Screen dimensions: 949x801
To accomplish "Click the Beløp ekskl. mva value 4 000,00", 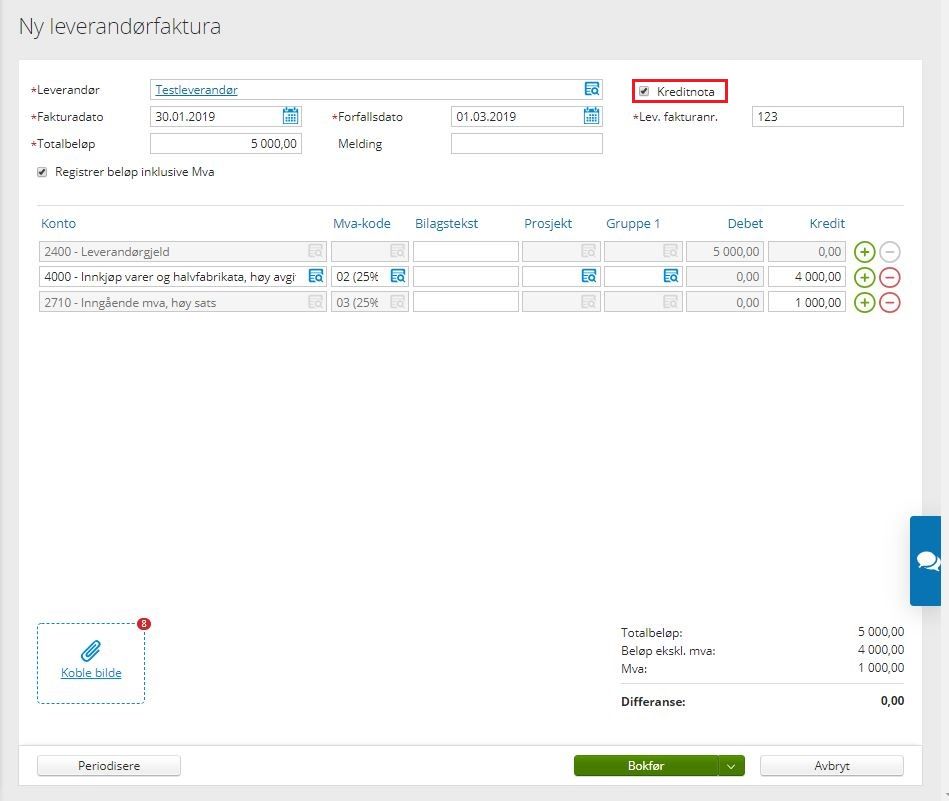I will (x=881, y=650).
